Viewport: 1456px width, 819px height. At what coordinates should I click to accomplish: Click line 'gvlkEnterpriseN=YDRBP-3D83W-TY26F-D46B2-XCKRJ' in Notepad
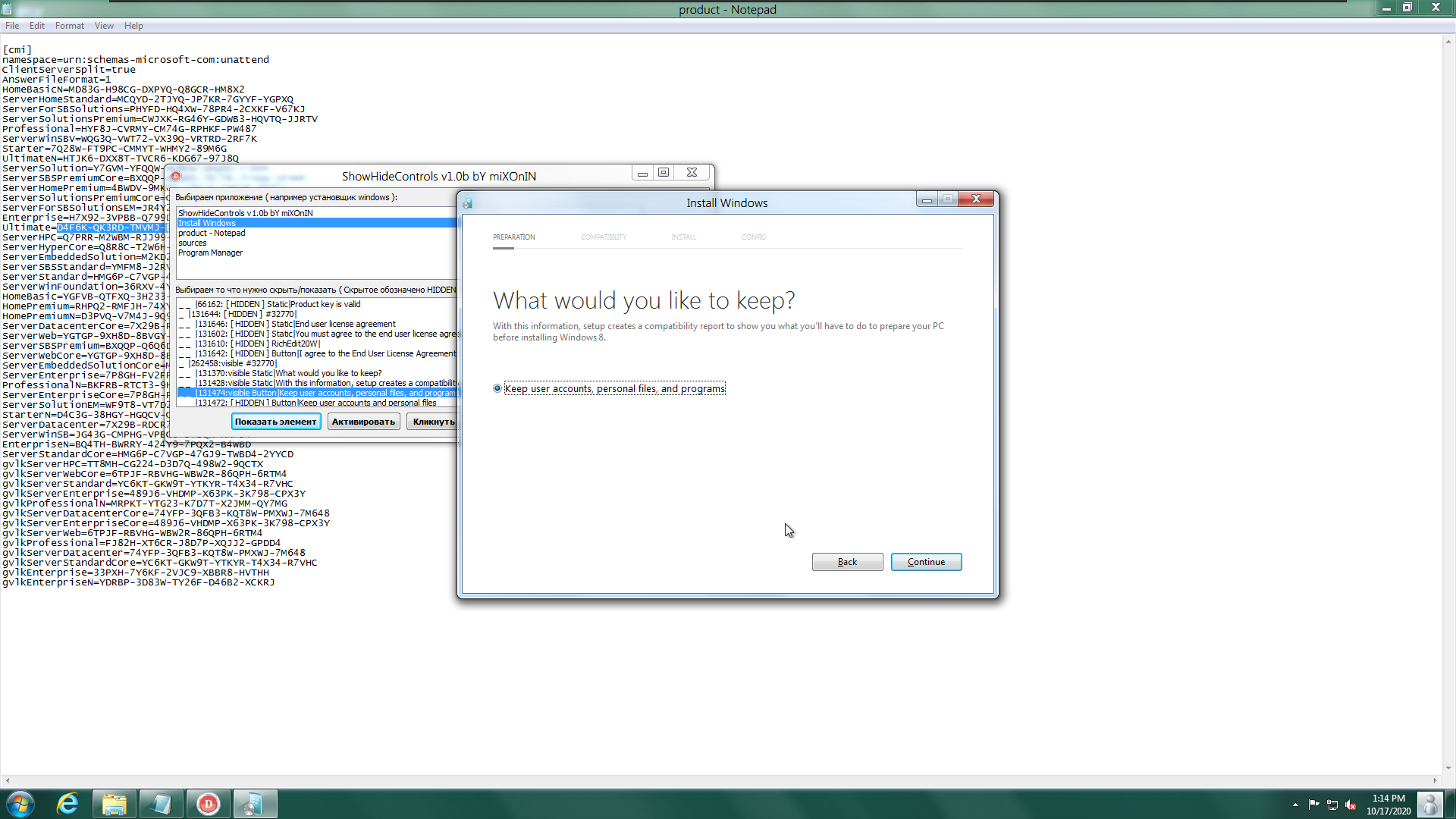click(x=138, y=582)
